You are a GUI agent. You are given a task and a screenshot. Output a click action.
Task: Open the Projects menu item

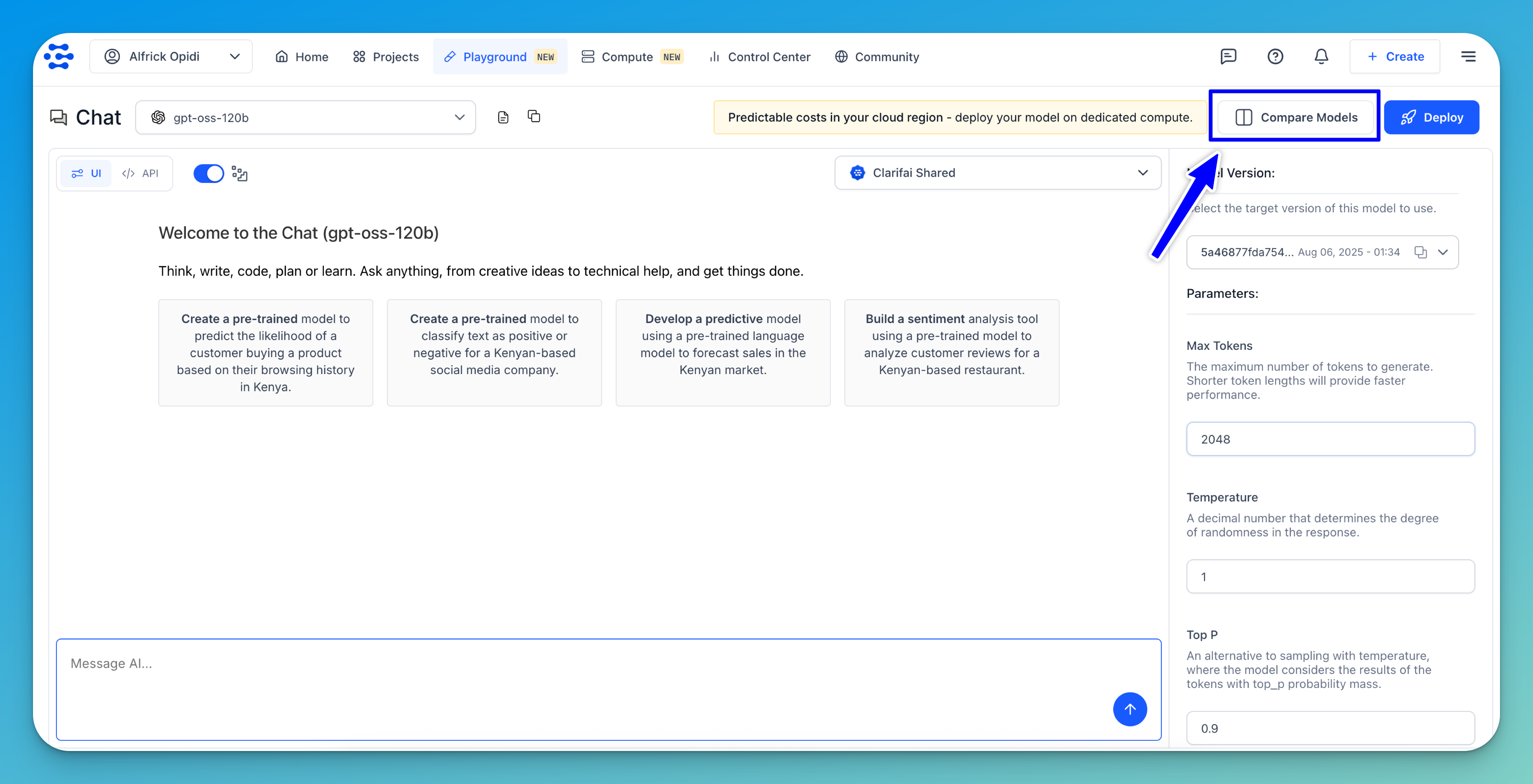pos(385,56)
